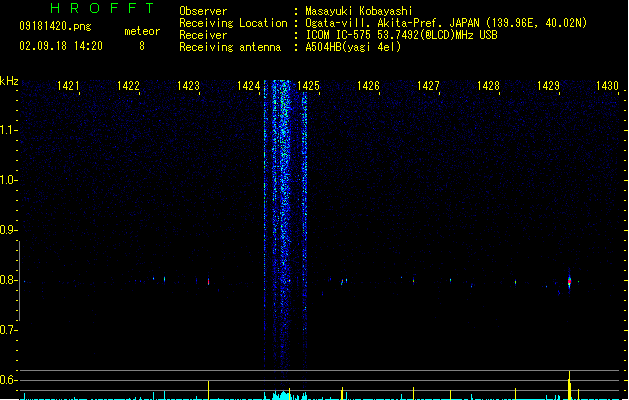Viewport: 629px width, 400px height.
Task: Click the tallest yellow intensity spike after 1429
Action: pos(569,385)
